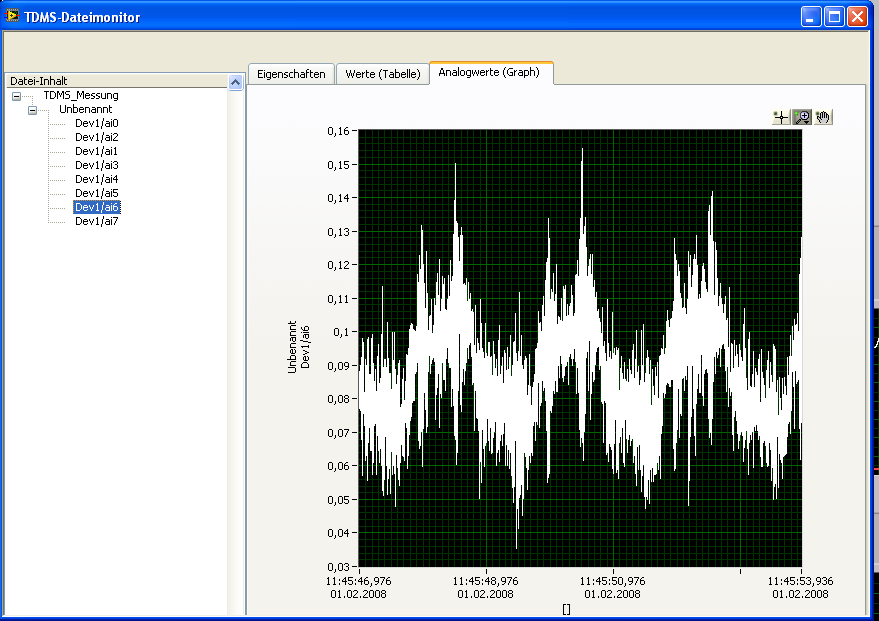Select the crosshair cursor tool
This screenshot has height=621, width=879.
tap(781, 117)
